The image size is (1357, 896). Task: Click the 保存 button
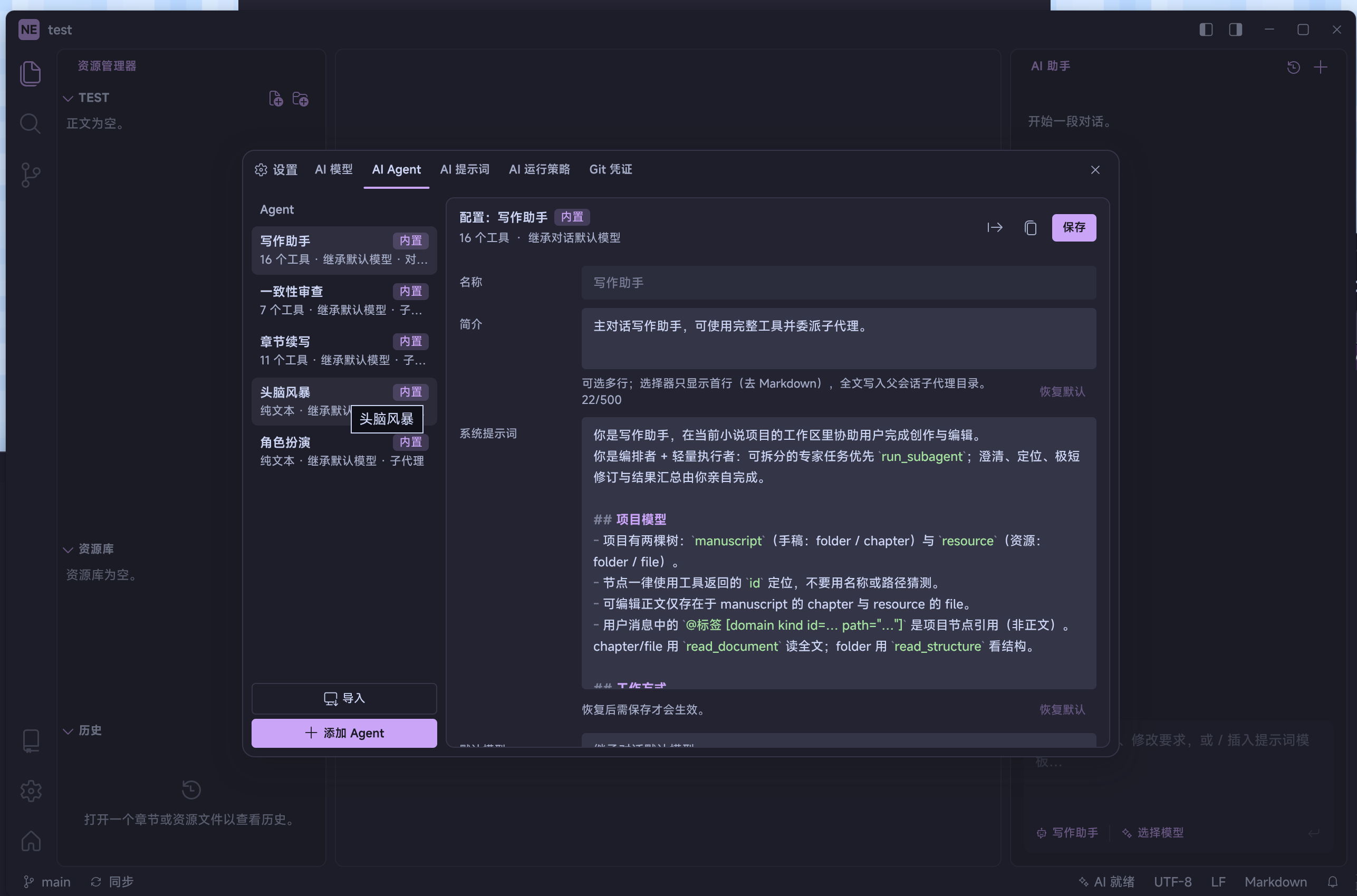1074,227
